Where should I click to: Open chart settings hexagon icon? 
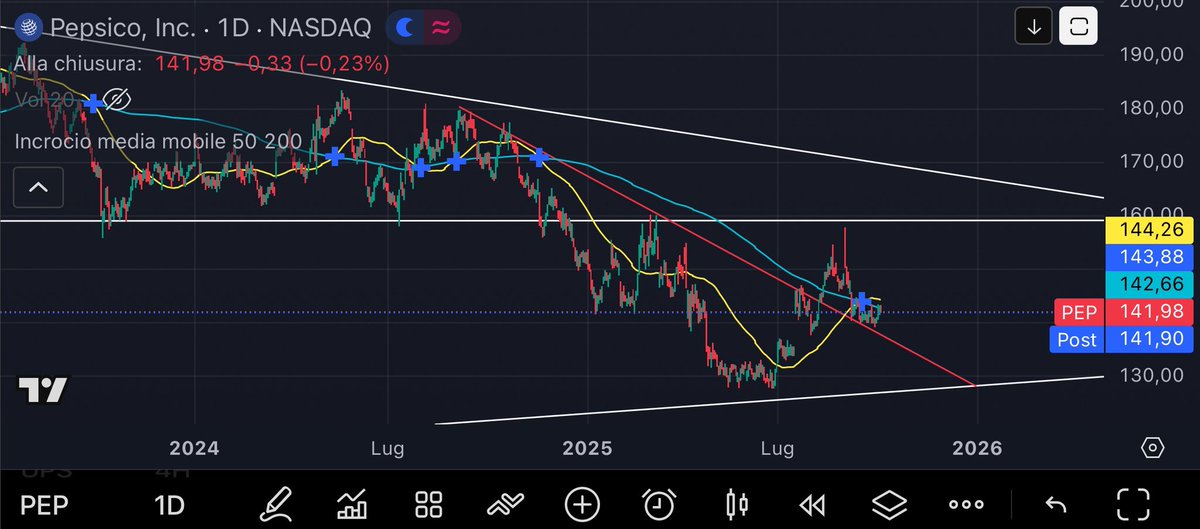click(x=1151, y=448)
